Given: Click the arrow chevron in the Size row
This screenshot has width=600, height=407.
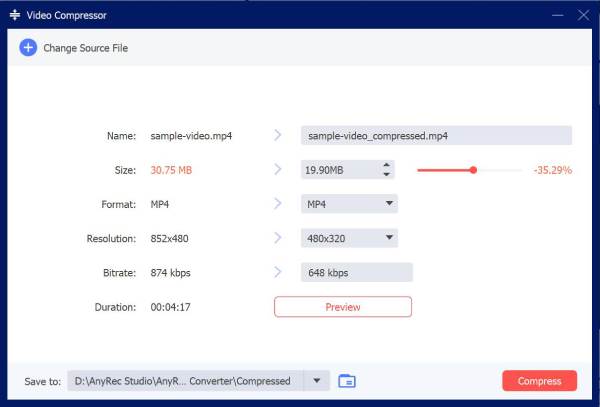Looking at the screenshot, I should tap(278, 169).
